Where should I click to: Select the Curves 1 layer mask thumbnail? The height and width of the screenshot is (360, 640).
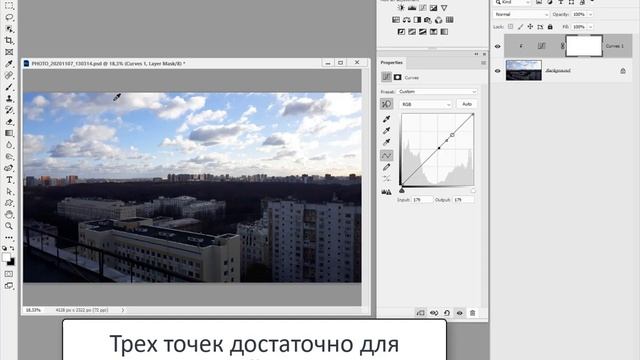click(584, 46)
